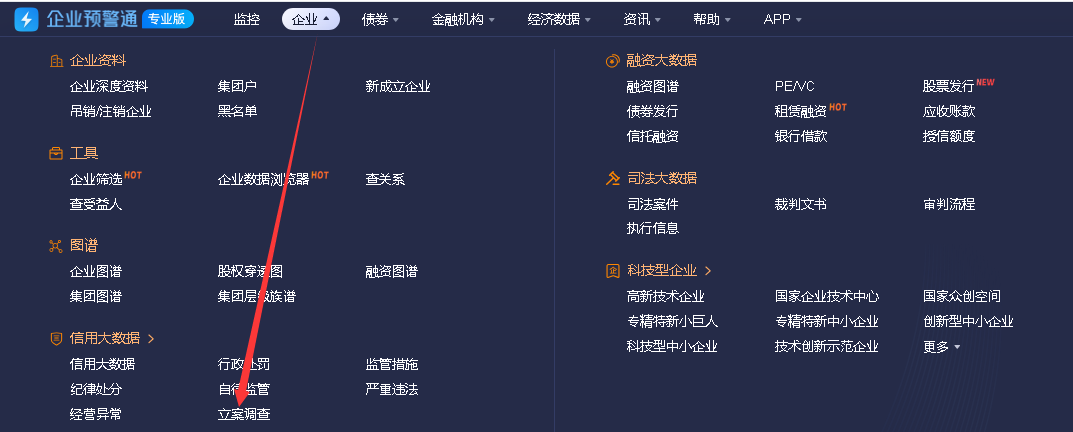This screenshot has height=432, width=1073.
Task: Open the 立案调查 link
Action: [244, 414]
